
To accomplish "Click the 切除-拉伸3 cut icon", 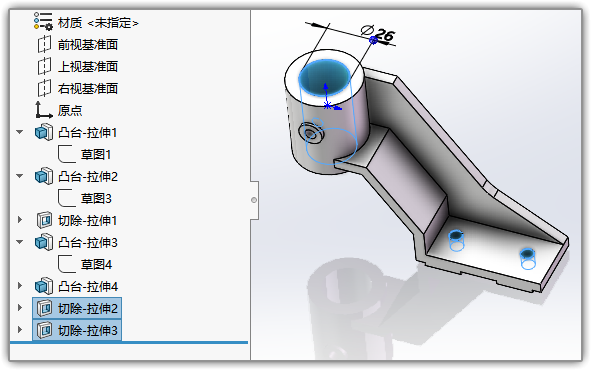I will click(44, 330).
